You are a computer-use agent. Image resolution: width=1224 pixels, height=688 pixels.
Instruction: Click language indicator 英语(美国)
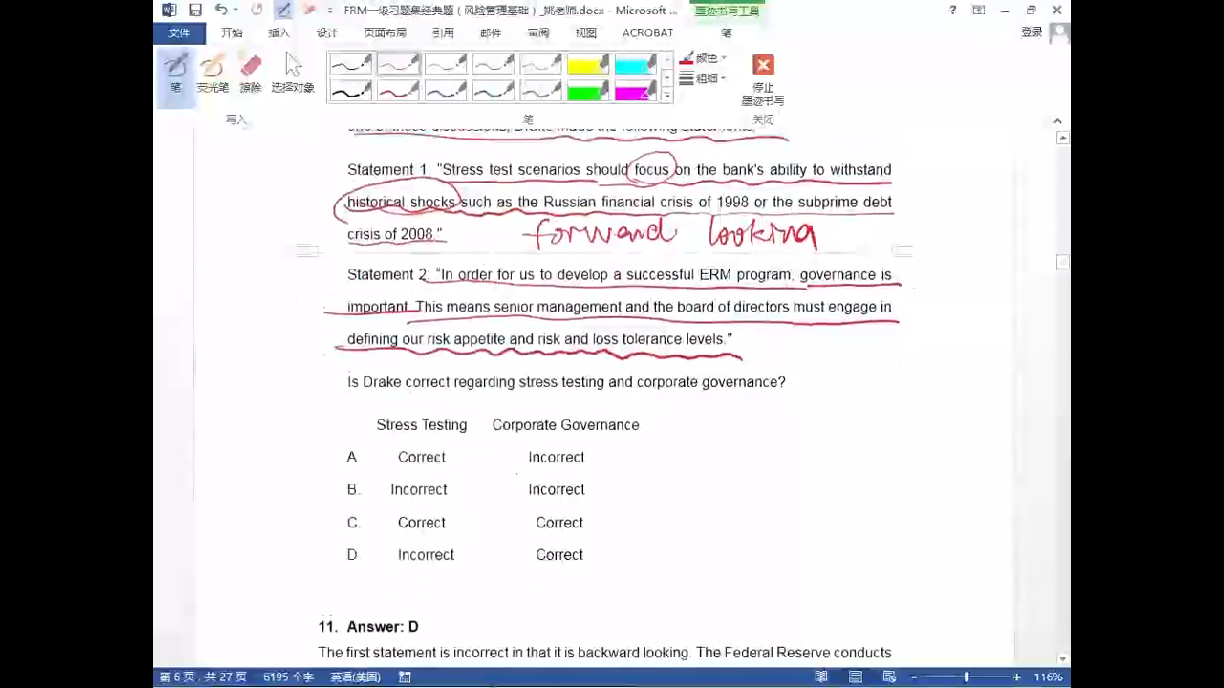pyautogui.click(x=356, y=677)
